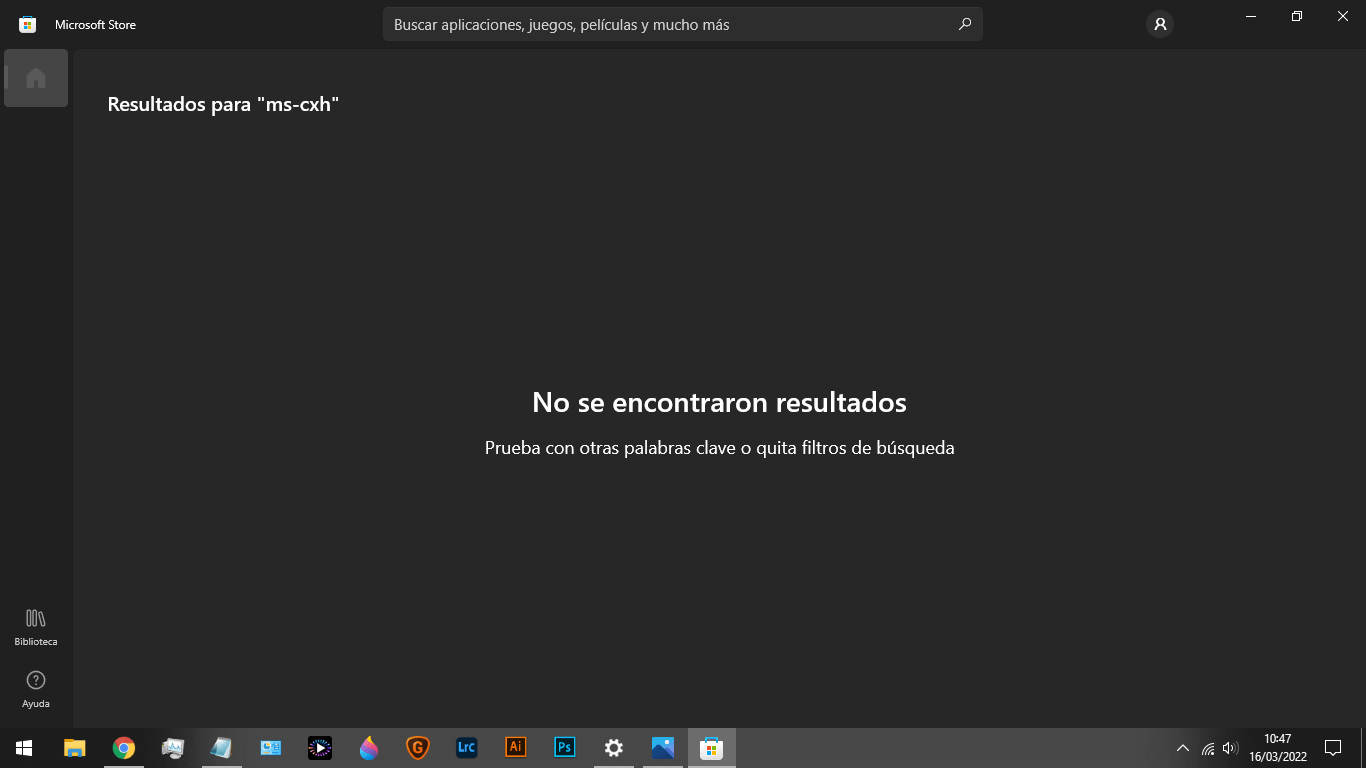Select the "Resultados para "ms-cxh"" heading
Screen dimensions: 1366x768
click(224, 104)
